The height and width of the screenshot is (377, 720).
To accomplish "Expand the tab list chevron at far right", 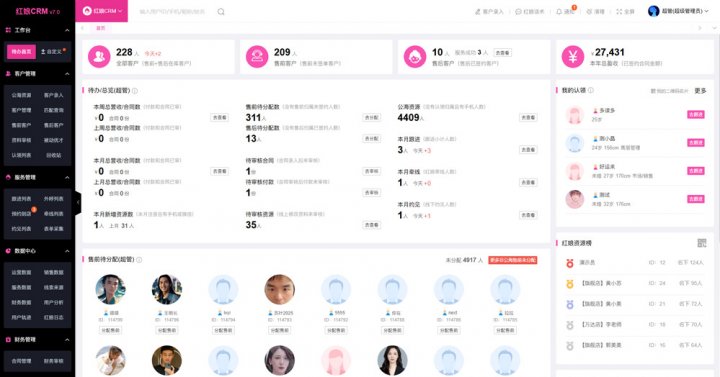I will click(x=714, y=28).
